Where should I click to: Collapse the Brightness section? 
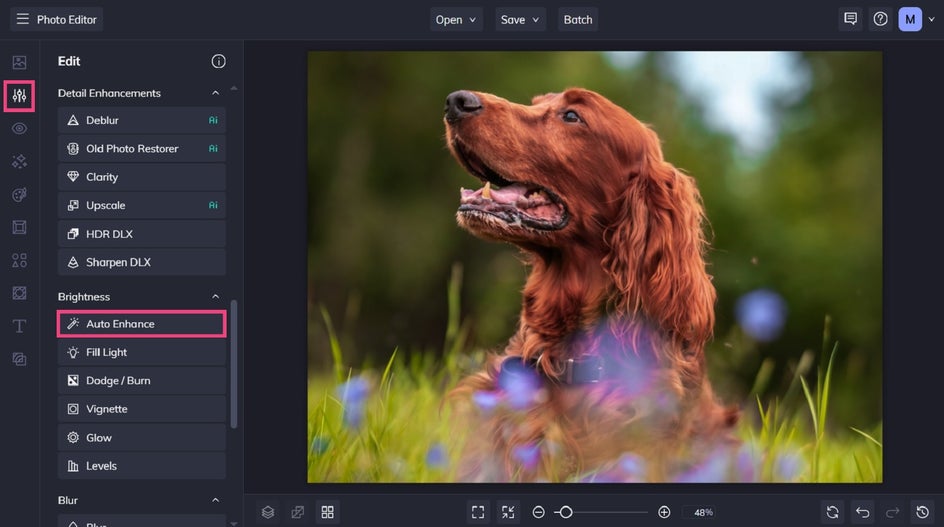[215, 297]
